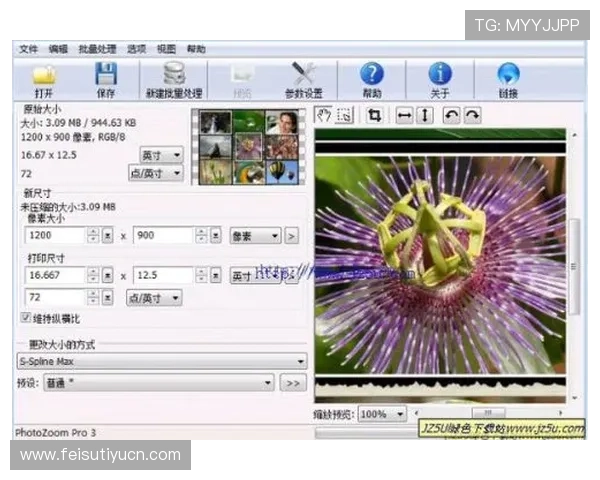This screenshot has height=480, width=600.
Task: Open the 像素 unit dropdown
Action: point(255,236)
